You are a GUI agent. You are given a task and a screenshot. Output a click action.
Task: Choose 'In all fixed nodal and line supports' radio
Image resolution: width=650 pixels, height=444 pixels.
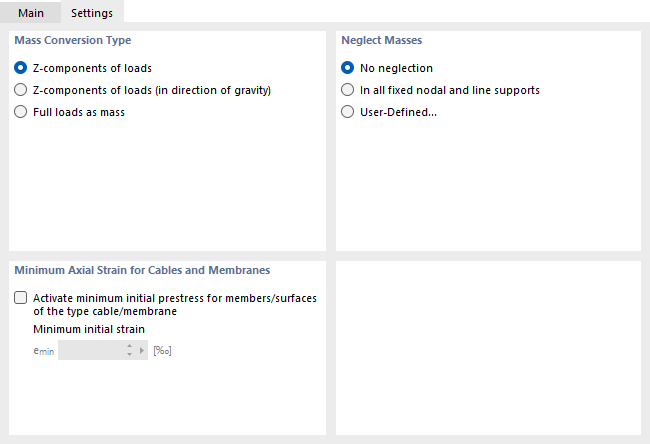[348, 90]
